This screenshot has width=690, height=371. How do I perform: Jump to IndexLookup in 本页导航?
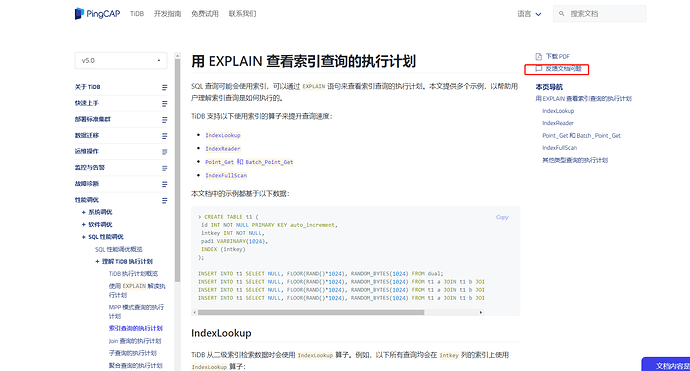click(558, 111)
